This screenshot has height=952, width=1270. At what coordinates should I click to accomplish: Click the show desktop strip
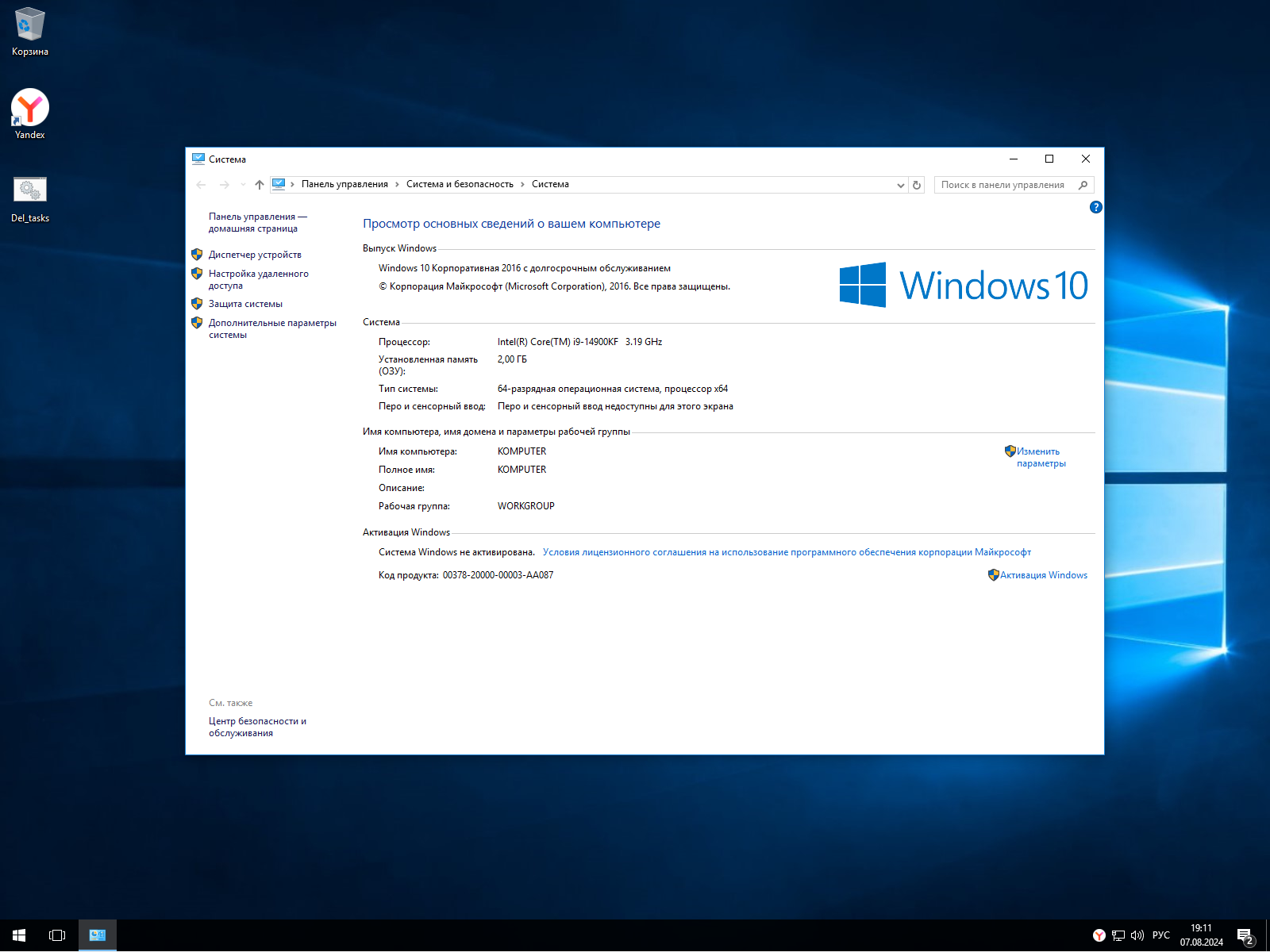click(x=1268, y=935)
